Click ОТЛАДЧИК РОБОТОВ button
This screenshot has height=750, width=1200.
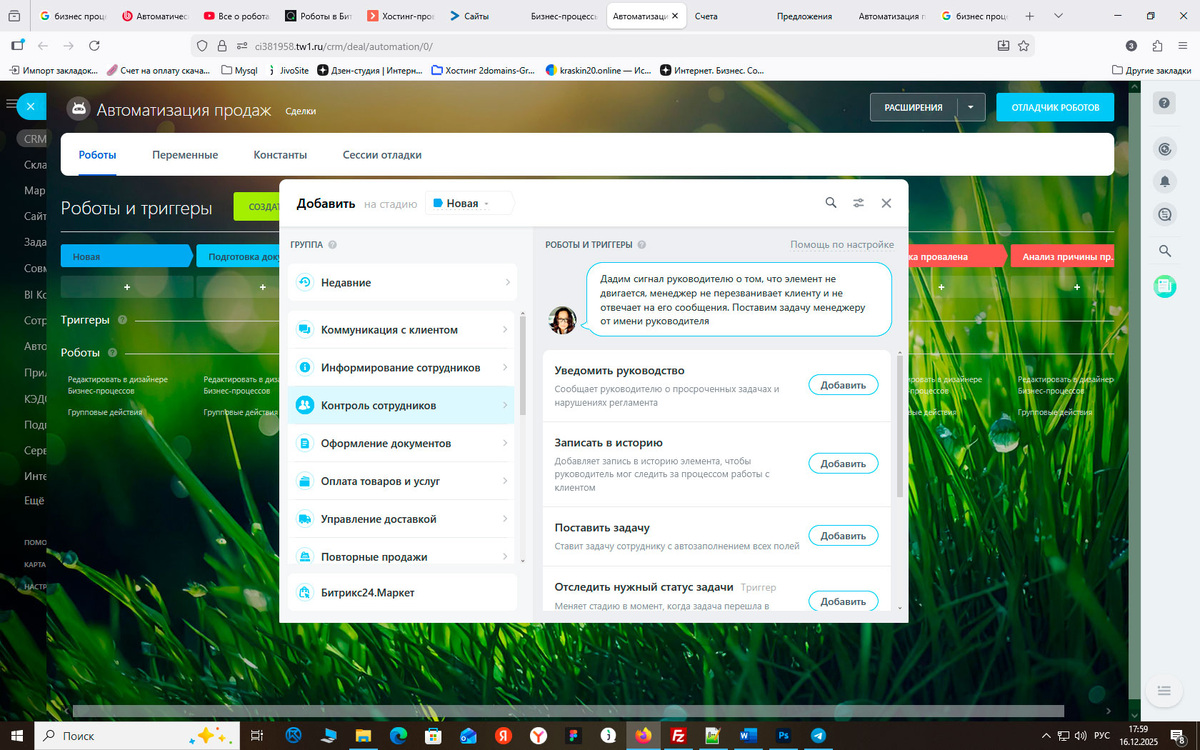[1055, 107]
